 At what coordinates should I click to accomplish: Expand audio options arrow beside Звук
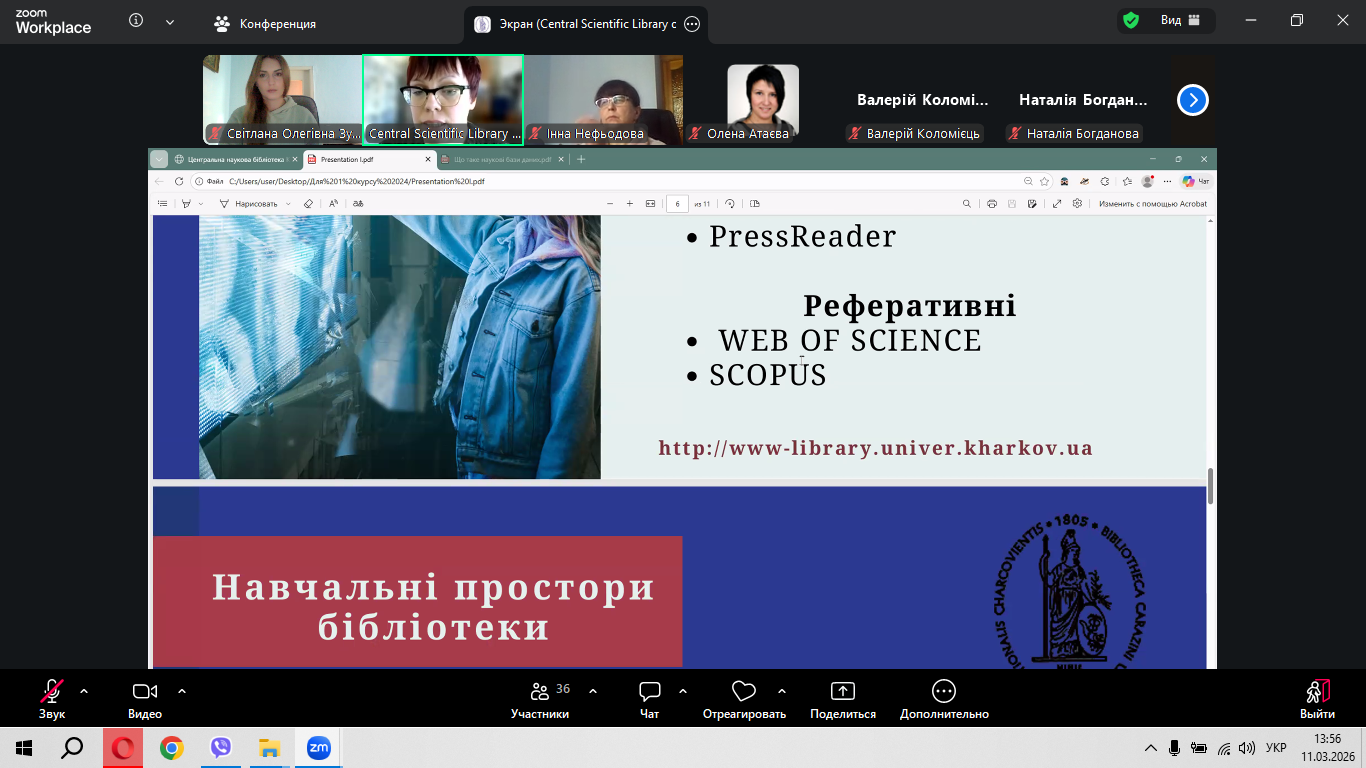pyautogui.click(x=84, y=690)
